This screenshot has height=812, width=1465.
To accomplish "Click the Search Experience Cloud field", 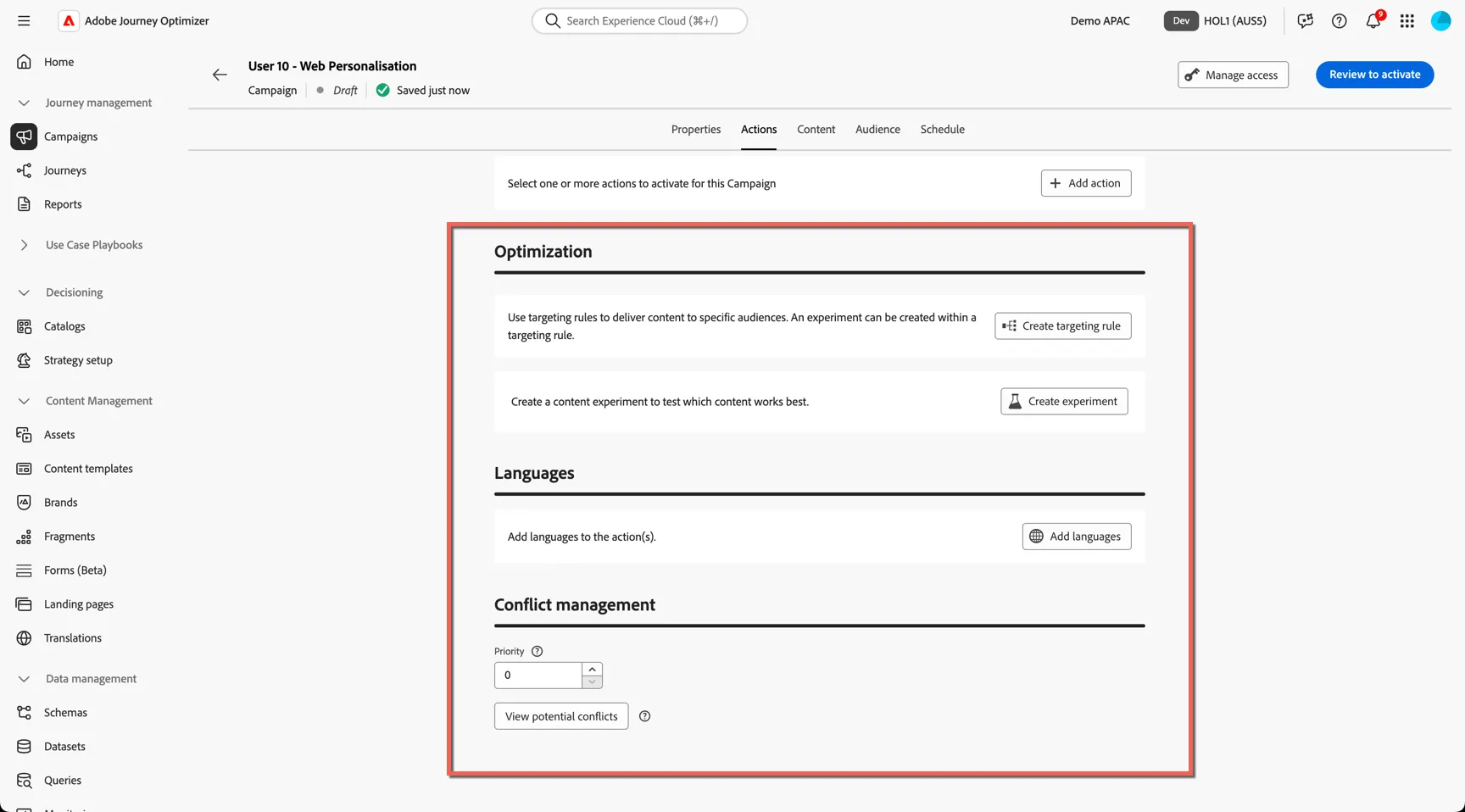I will point(640,20).
